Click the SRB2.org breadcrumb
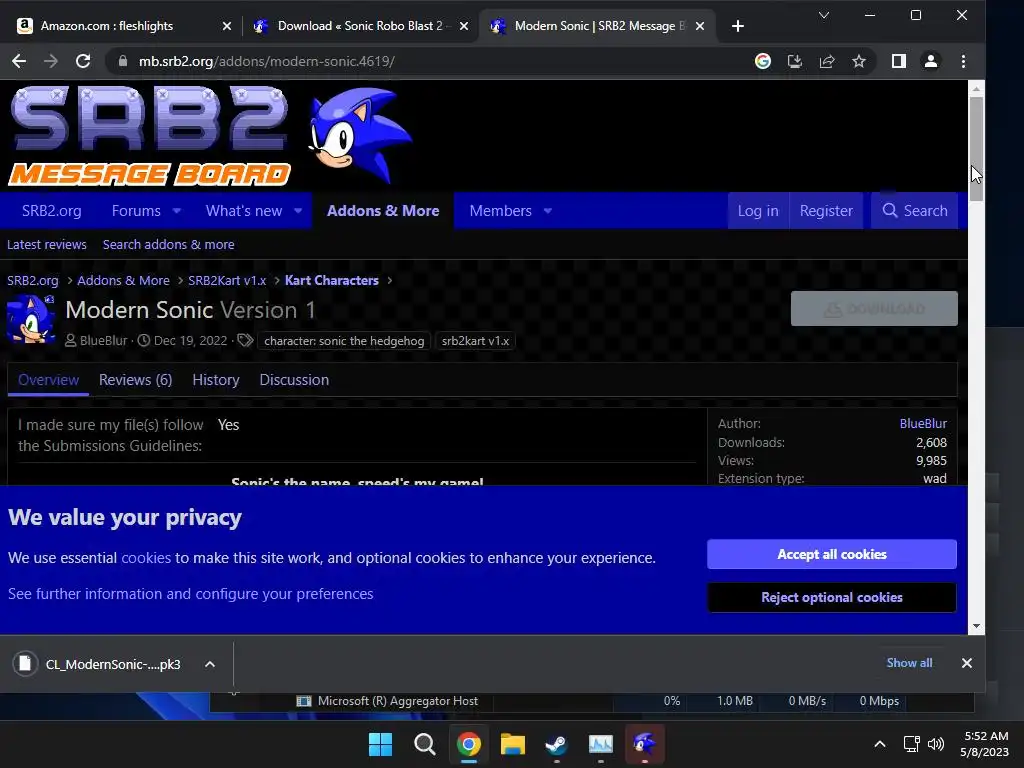 click(x=33, y=280)
